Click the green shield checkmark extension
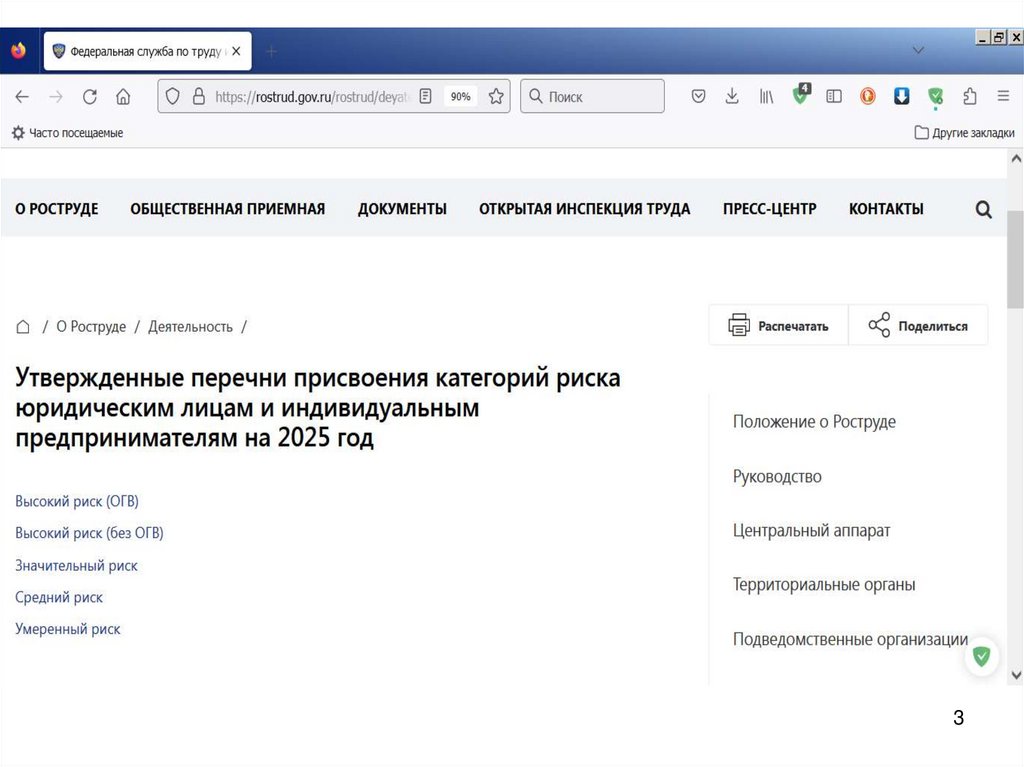 pos(936,98)
